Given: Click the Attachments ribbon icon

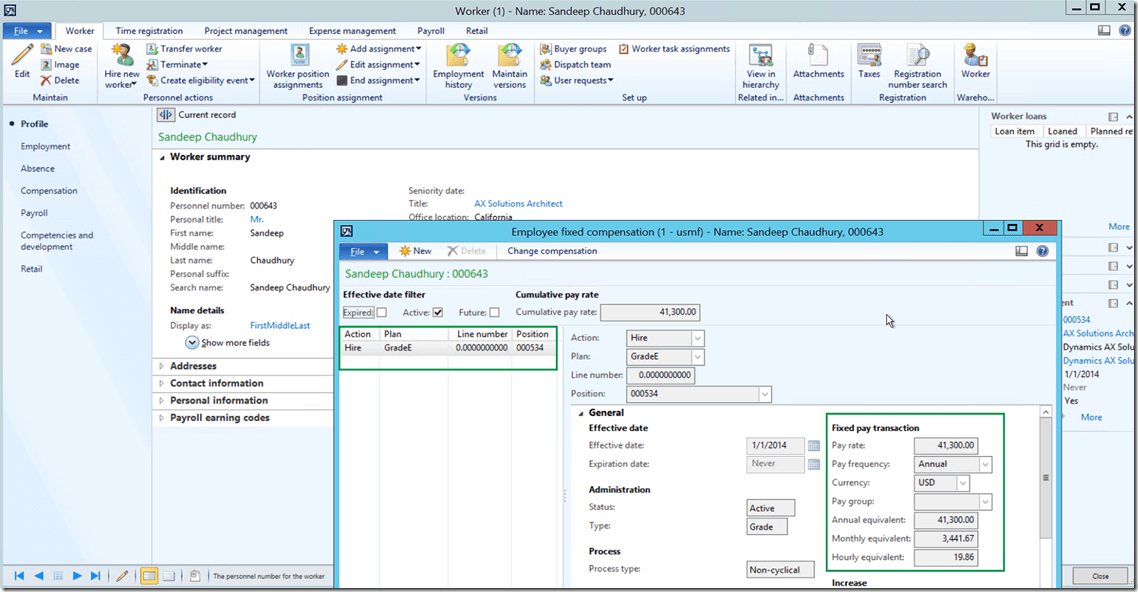Looking at the screenshot, I should pyautogui.click(x=818, y=56).
